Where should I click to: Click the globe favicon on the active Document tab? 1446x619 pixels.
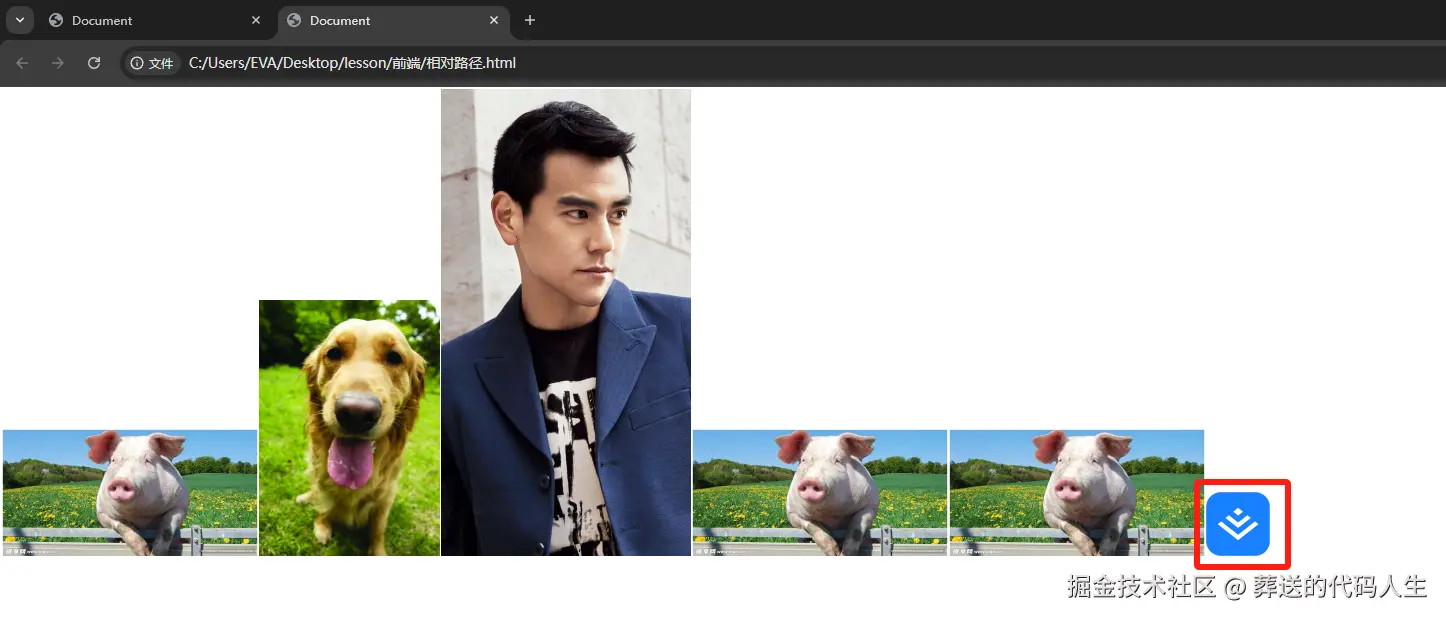pos(293,20)
